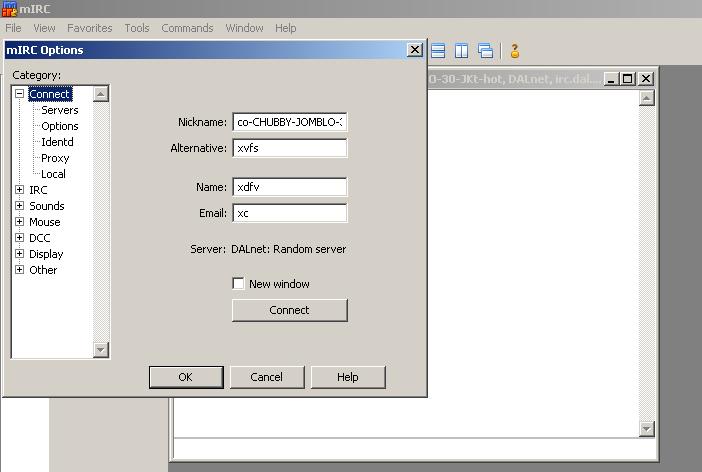Select Servers in category tree
Screen dimensions: 702x472
(x=60, y=110)
